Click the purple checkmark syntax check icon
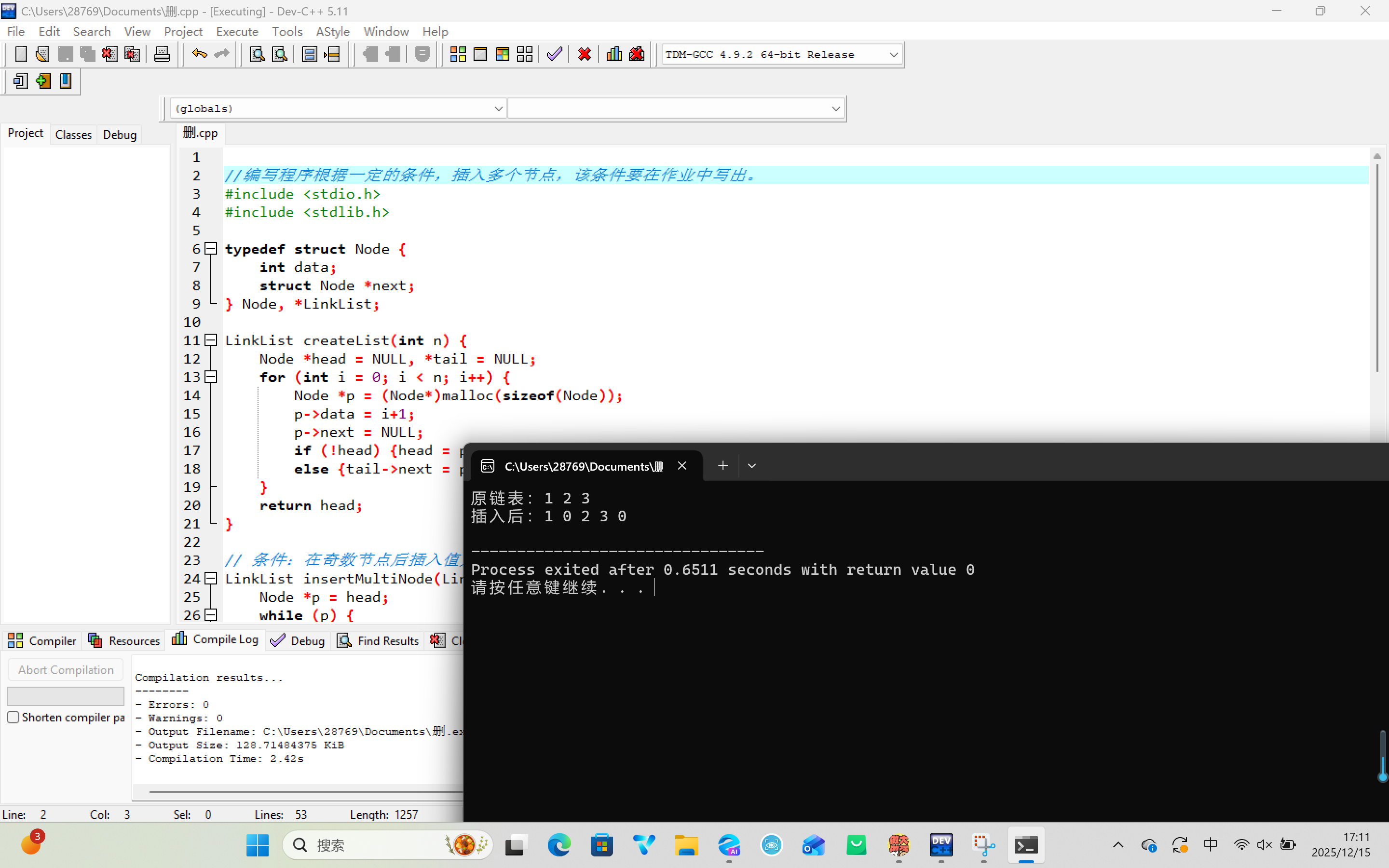1389x868 pixels. coord(554,54)
